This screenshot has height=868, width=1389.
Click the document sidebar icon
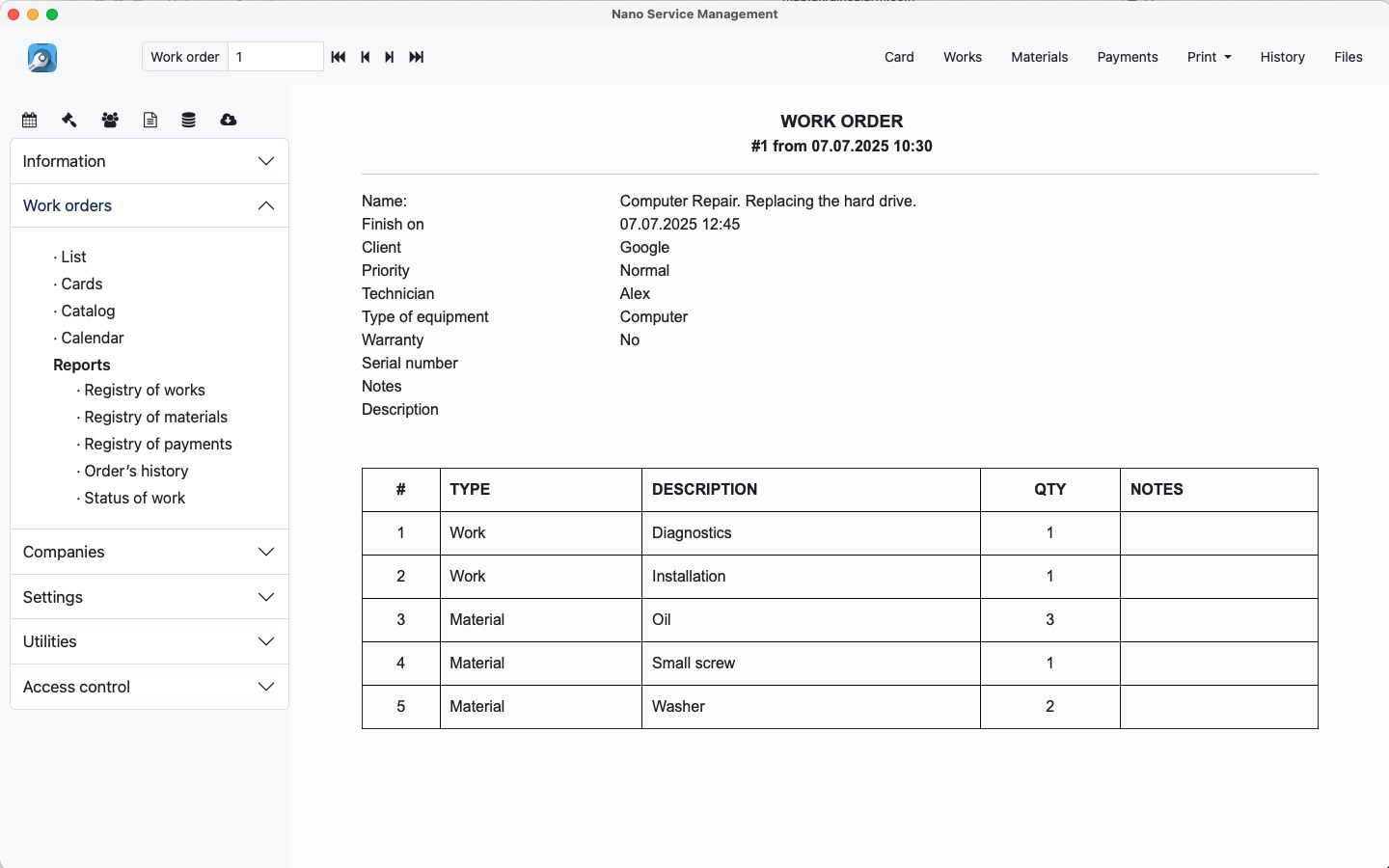click(x=150, y=120)
